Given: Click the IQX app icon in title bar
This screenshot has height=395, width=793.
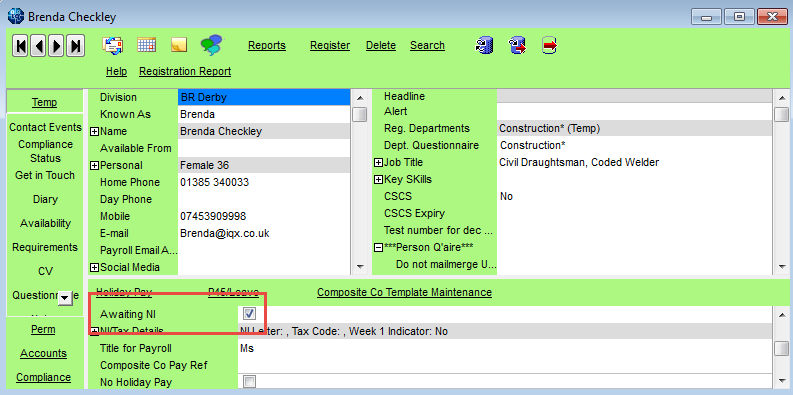Looking at the screenshot, I should pos(15,16).
